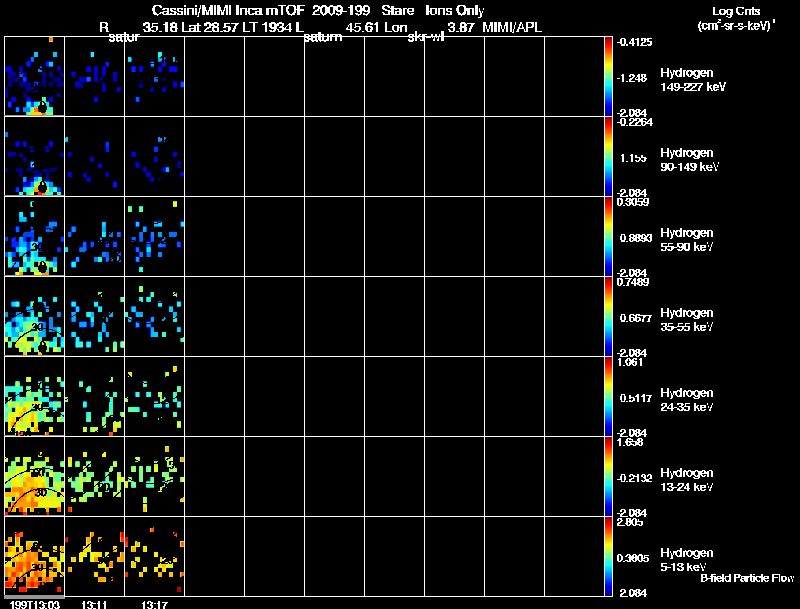
Task: Click the 'MIMI/APL' header text
Action: pyautogui.click(x=512, y=28)
